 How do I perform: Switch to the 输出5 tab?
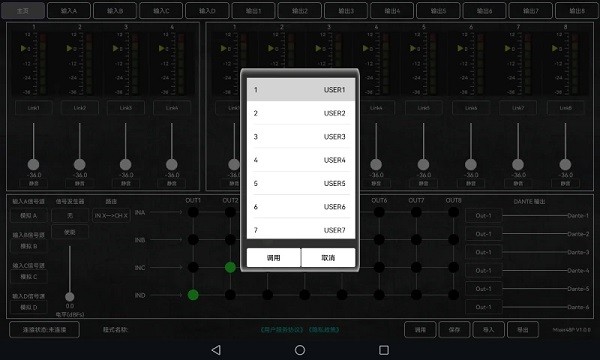click(438, 11)
